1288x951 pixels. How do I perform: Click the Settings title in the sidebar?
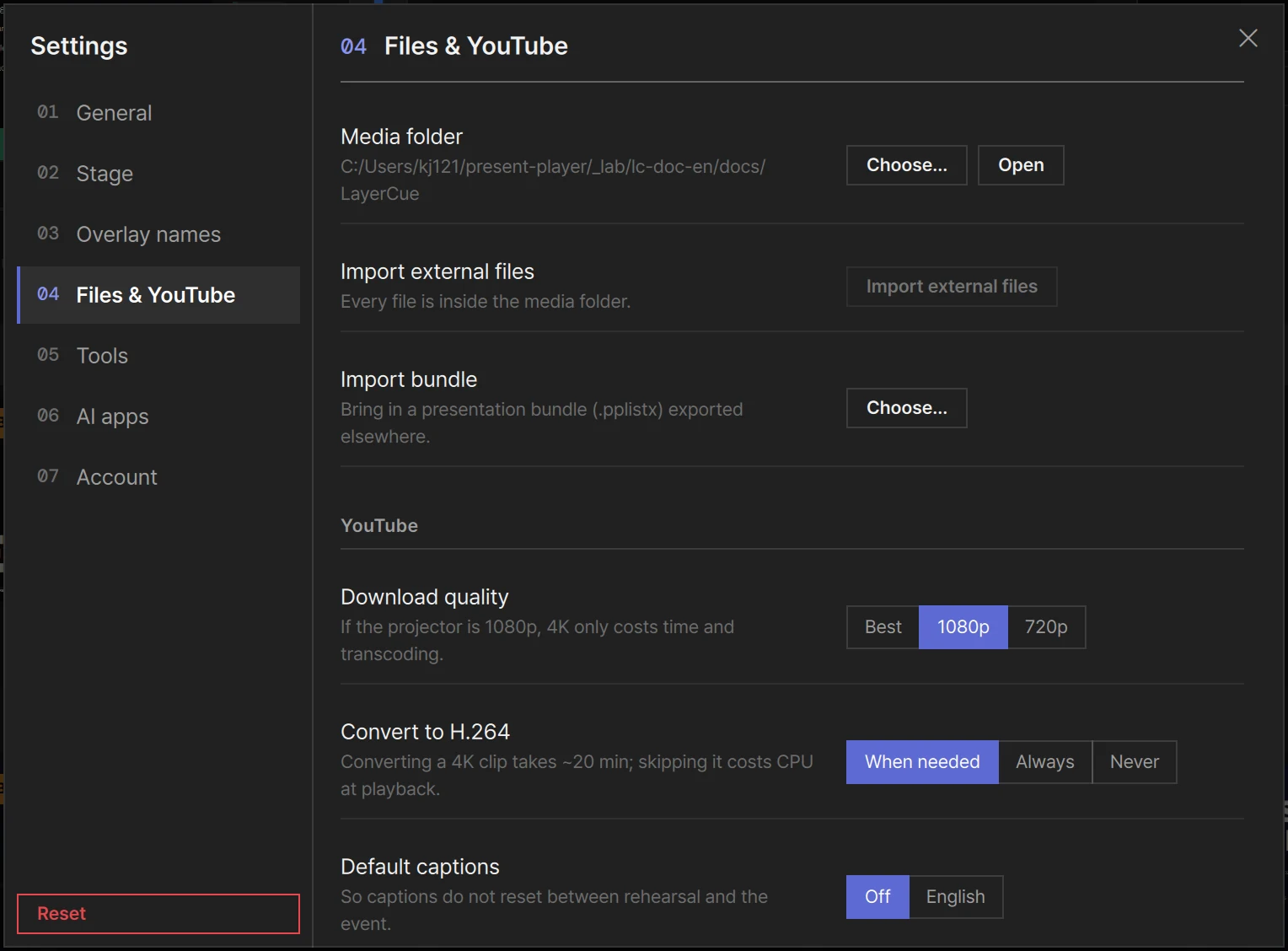79,46
